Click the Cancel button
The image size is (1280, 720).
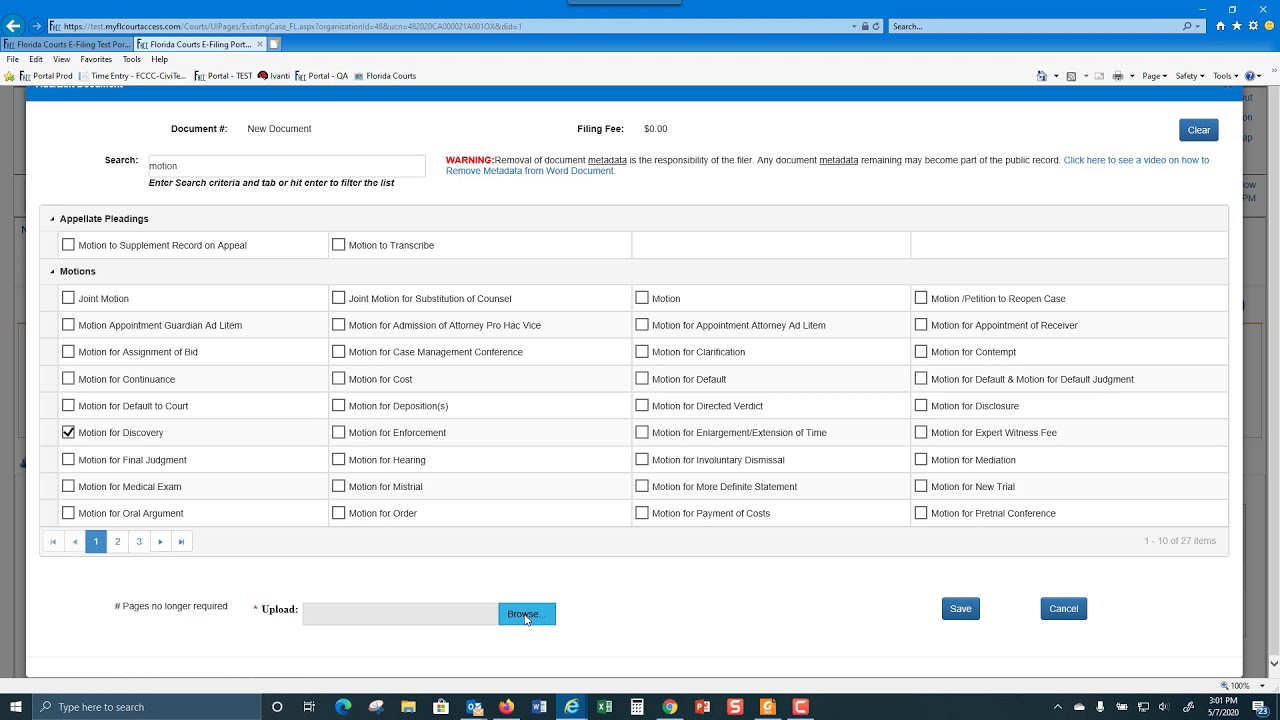tap(1064, 609)
